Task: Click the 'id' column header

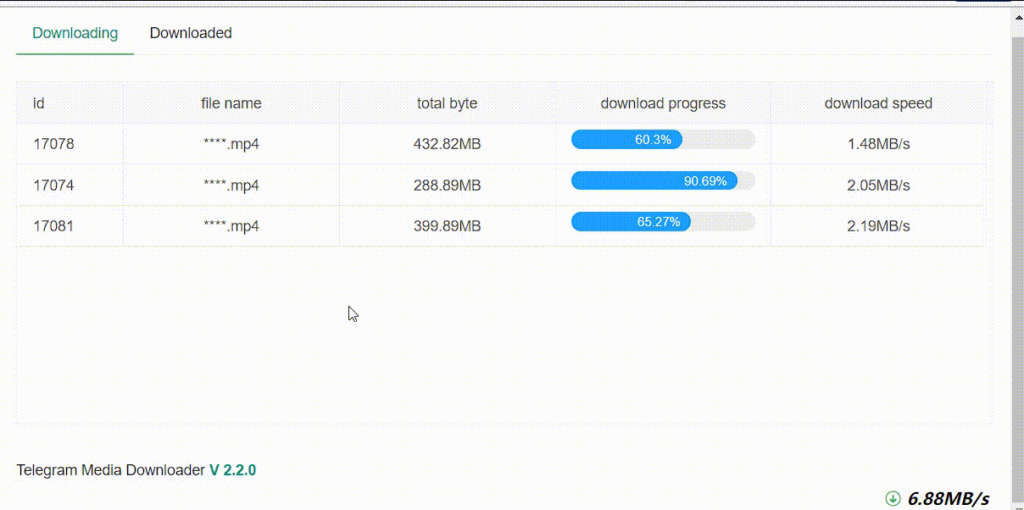Action: [x=39, y=103]
